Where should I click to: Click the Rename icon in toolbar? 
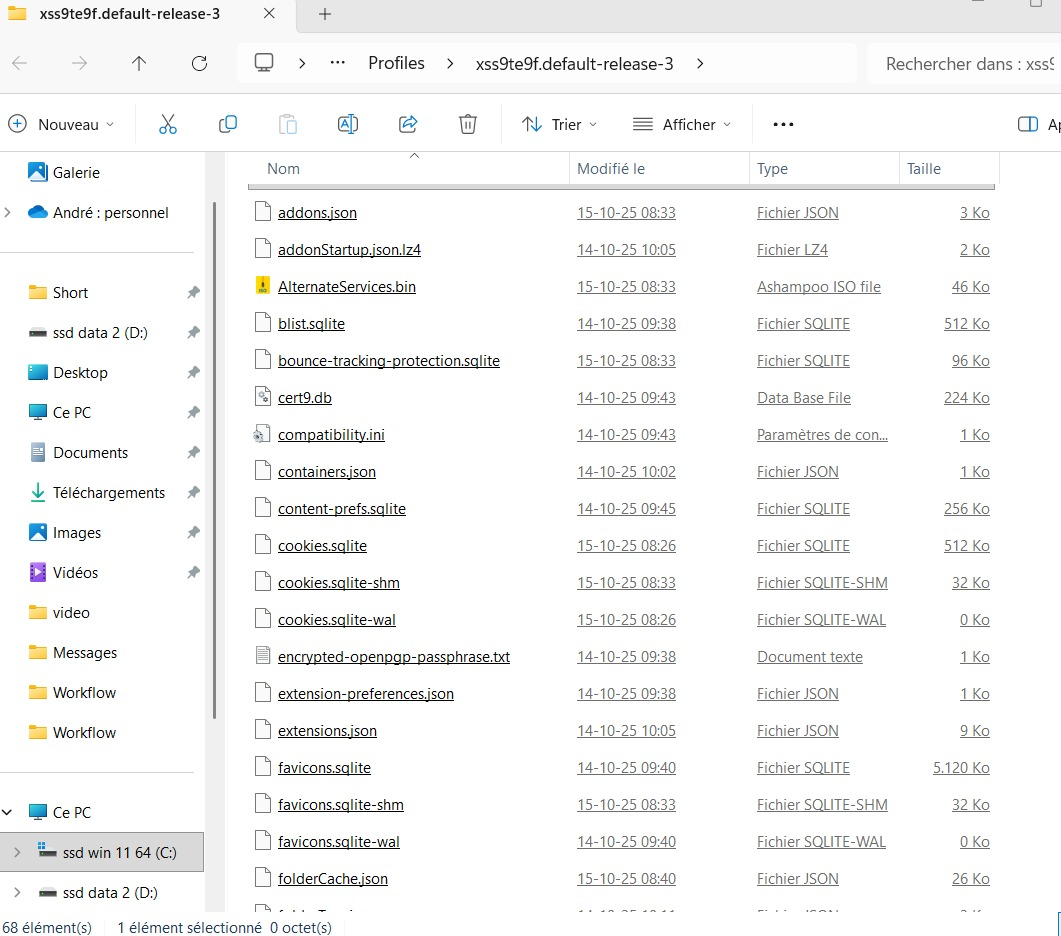(x=348, y=124)
